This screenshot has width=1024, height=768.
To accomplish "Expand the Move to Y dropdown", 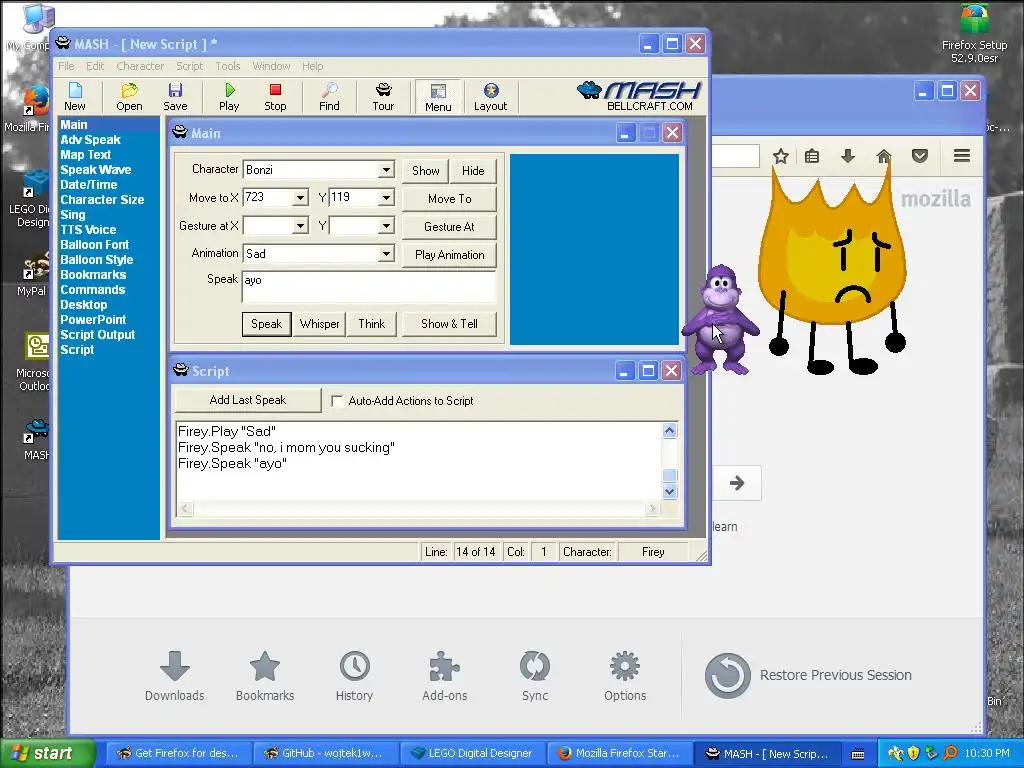I will click(386, 198).
